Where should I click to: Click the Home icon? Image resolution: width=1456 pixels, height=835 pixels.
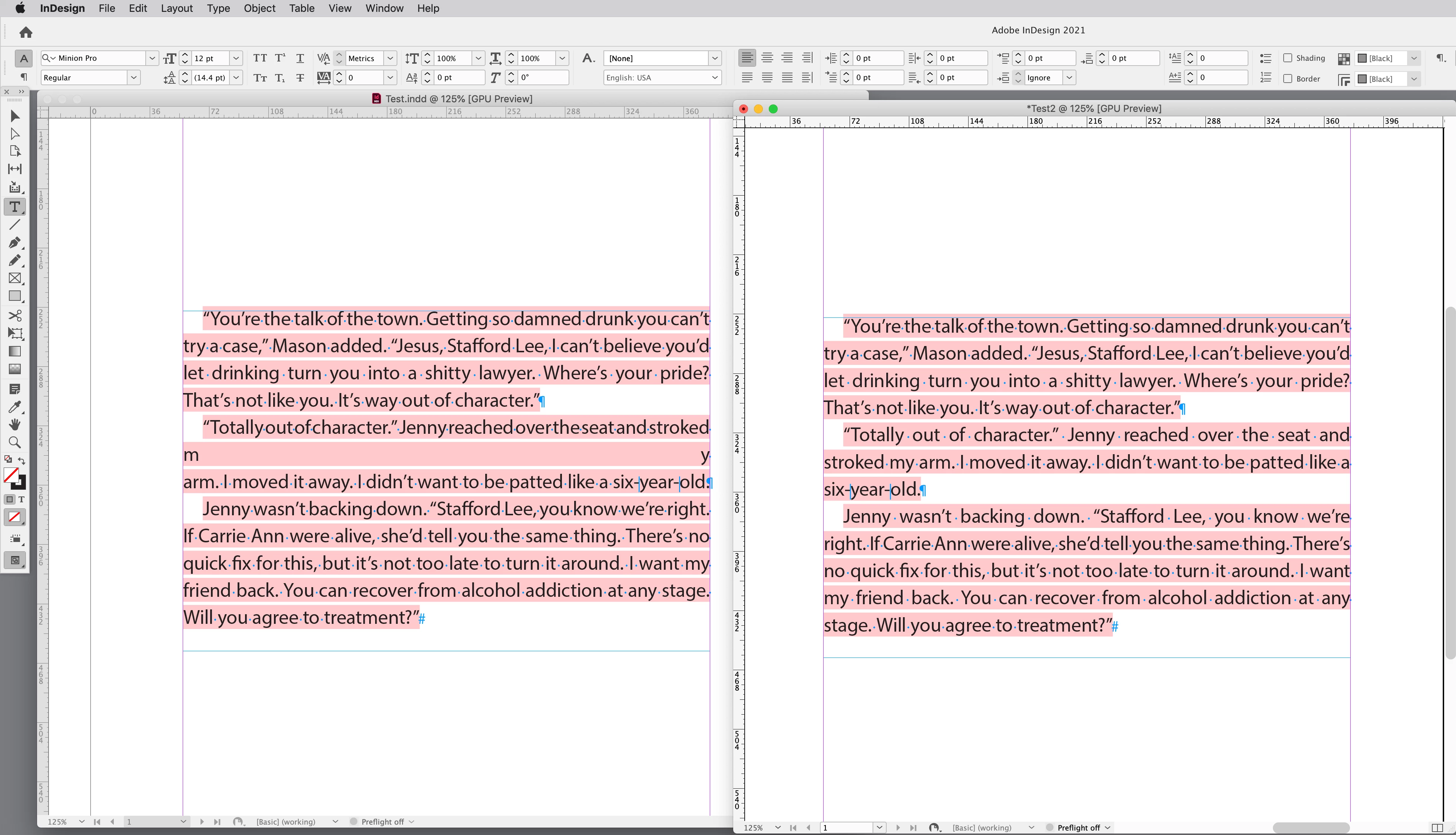[x=26, y=33]
